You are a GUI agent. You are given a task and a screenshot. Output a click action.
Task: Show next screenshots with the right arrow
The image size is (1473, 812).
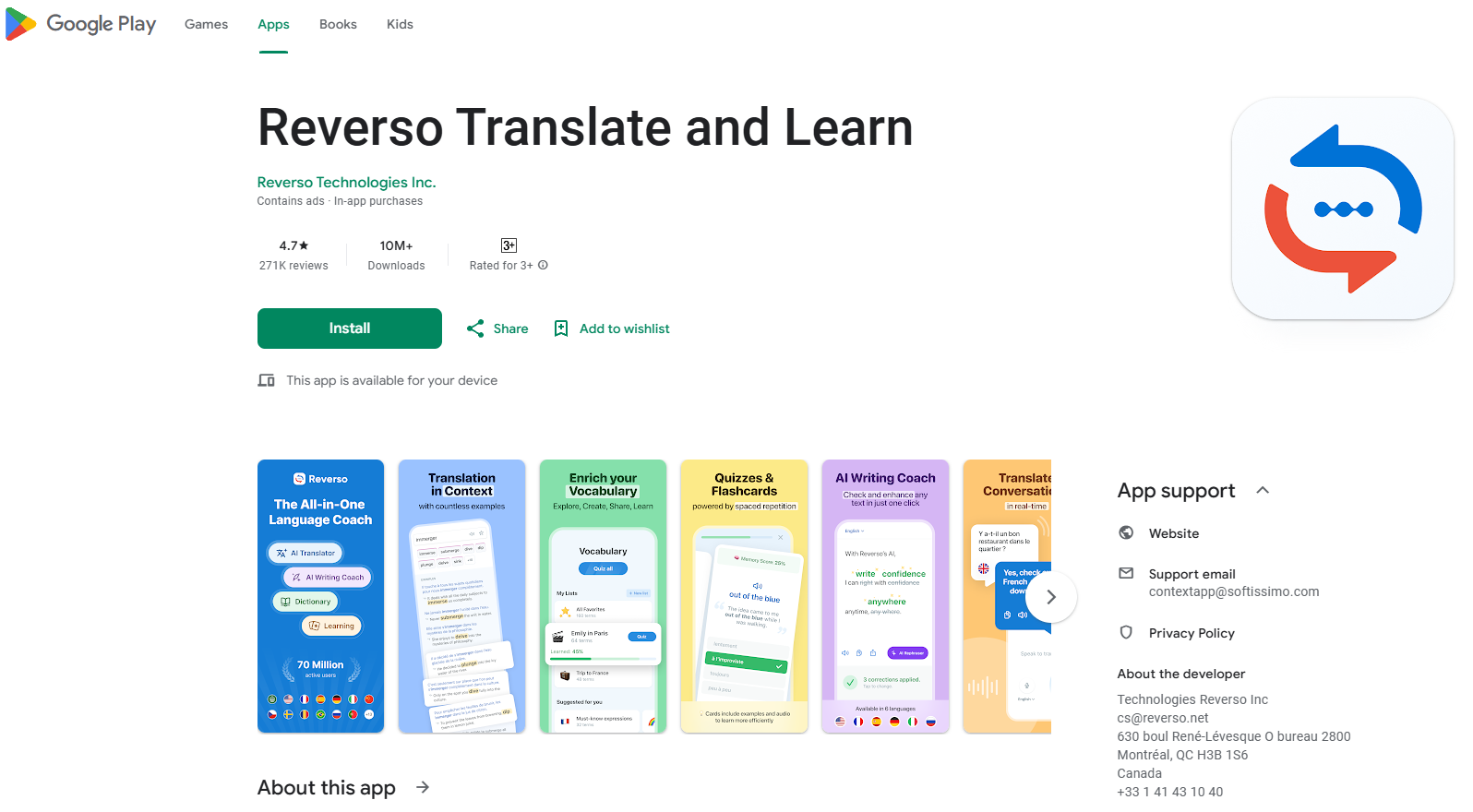[x=1051, y=597]
